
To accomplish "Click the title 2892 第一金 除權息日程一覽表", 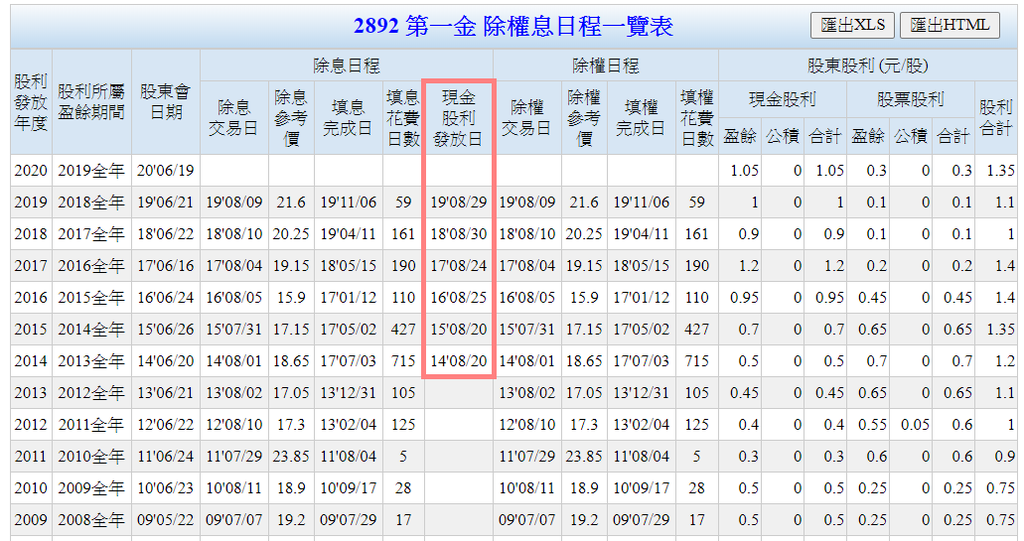I will click(513, 26).
